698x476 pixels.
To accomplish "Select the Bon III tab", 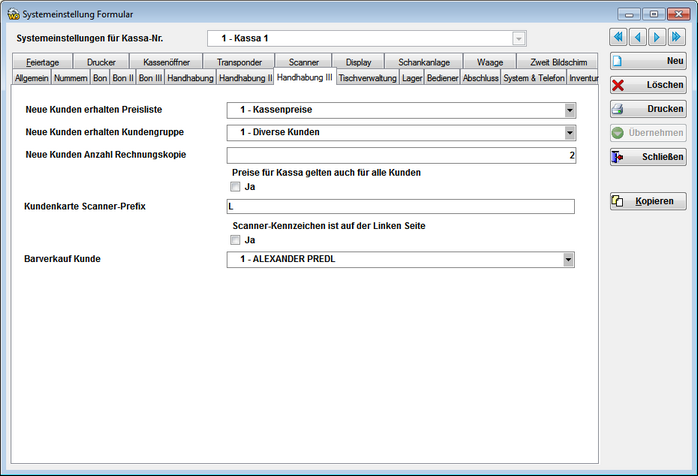I will [150, 78].
